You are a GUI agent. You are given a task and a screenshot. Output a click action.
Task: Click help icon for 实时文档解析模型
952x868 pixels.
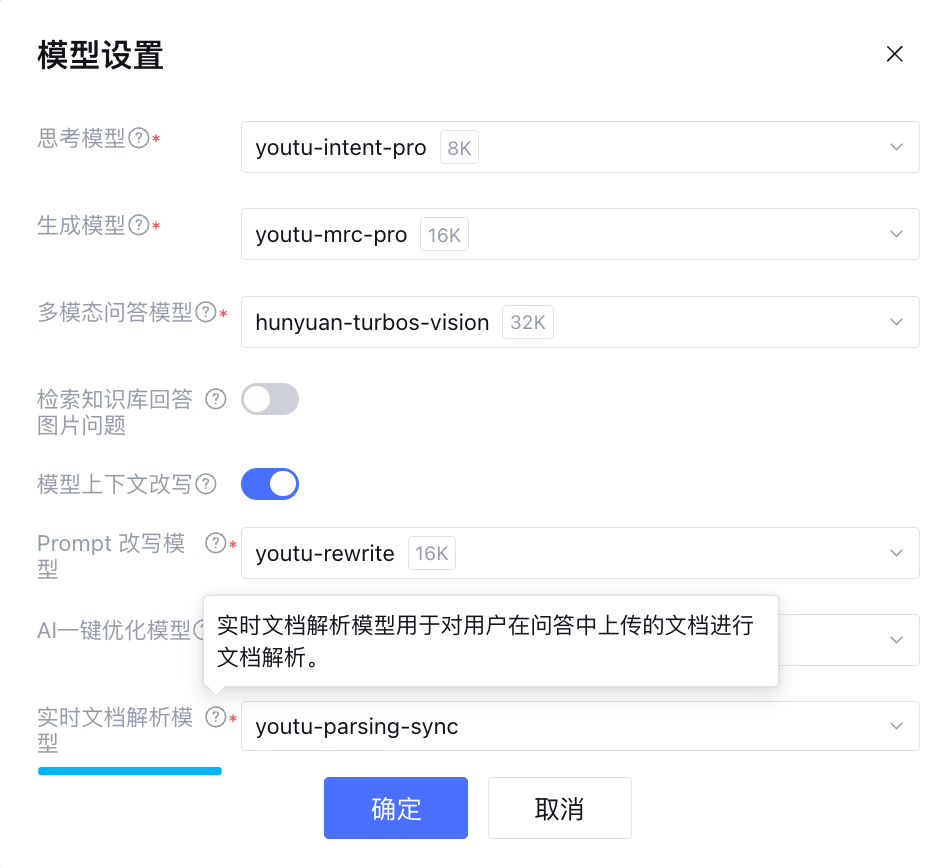click(x=215, y=717)
